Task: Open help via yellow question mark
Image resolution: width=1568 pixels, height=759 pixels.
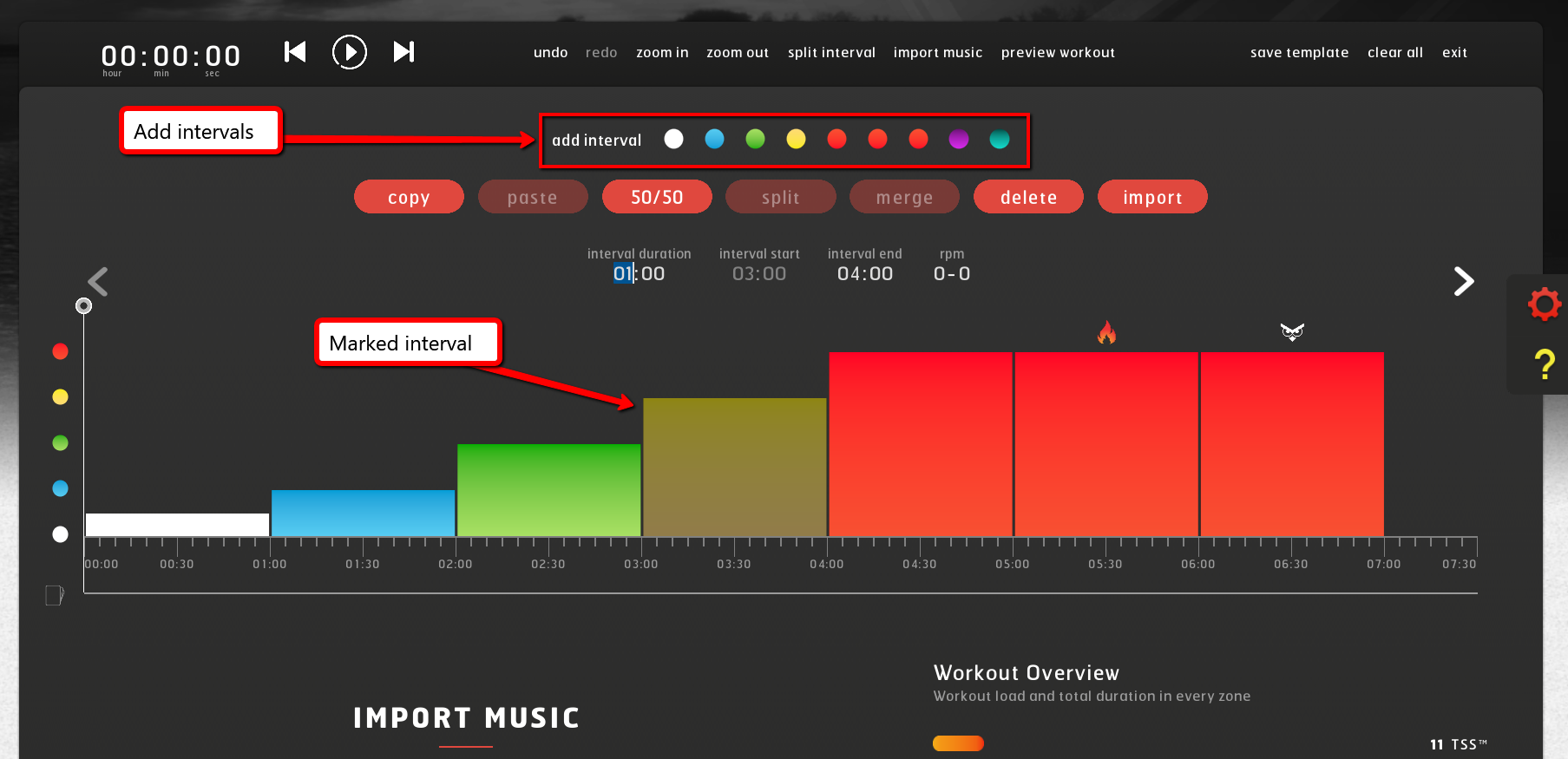Action: pos(1544,364)
